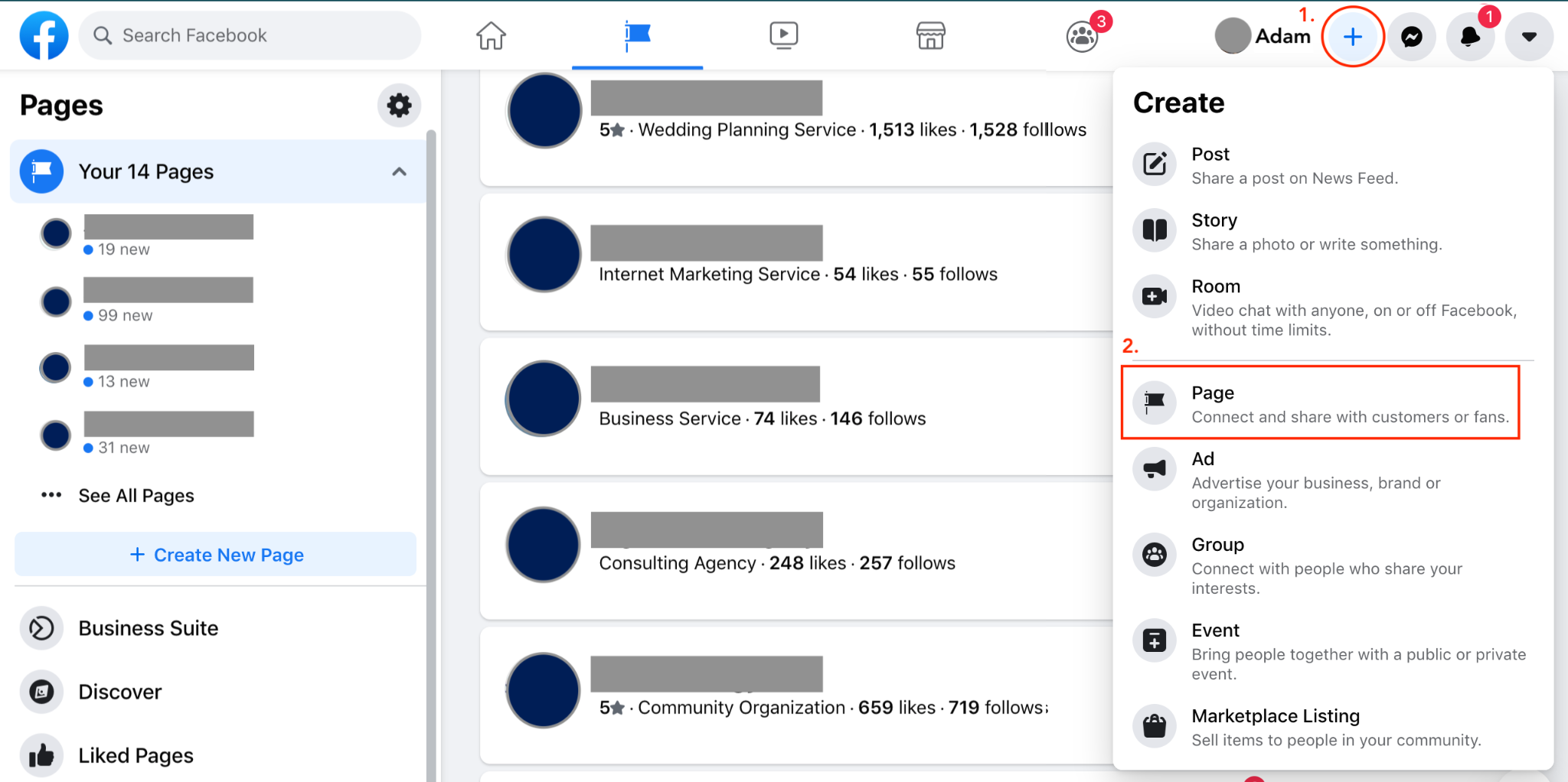
Task: Click the 'Wedding Planning Service' text
Action: tap(747, 130)
